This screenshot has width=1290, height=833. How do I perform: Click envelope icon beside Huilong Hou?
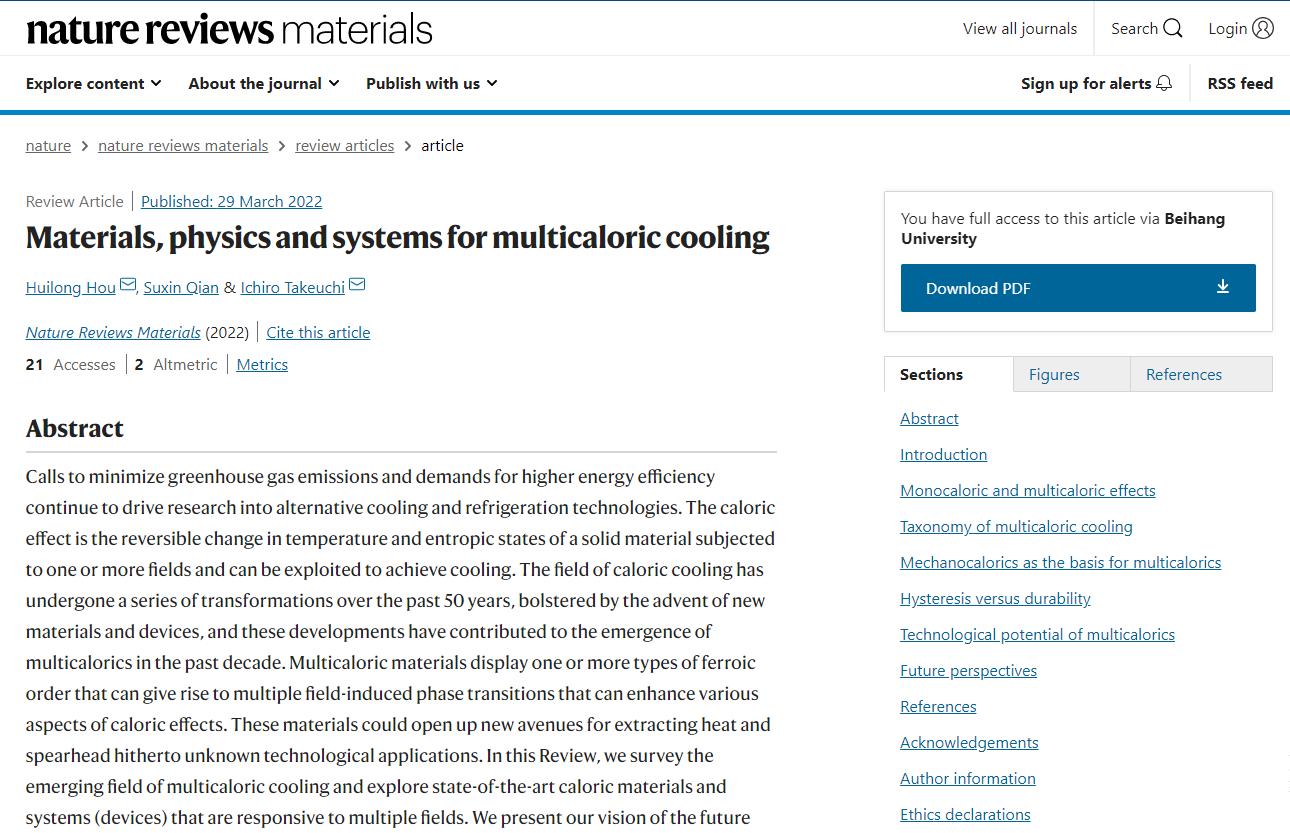click(x=128, y=285)
